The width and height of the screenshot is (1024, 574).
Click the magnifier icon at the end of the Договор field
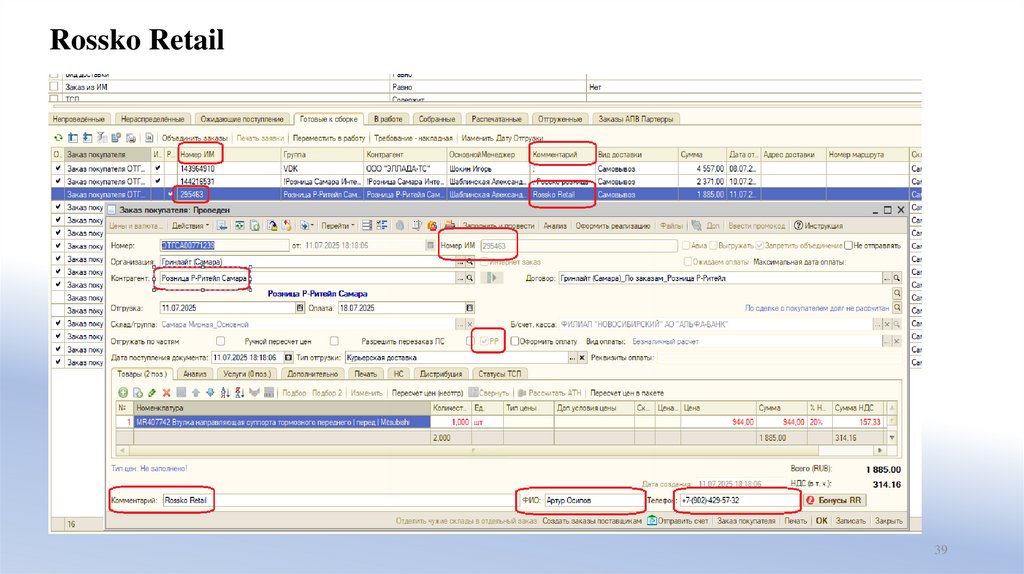897,278
